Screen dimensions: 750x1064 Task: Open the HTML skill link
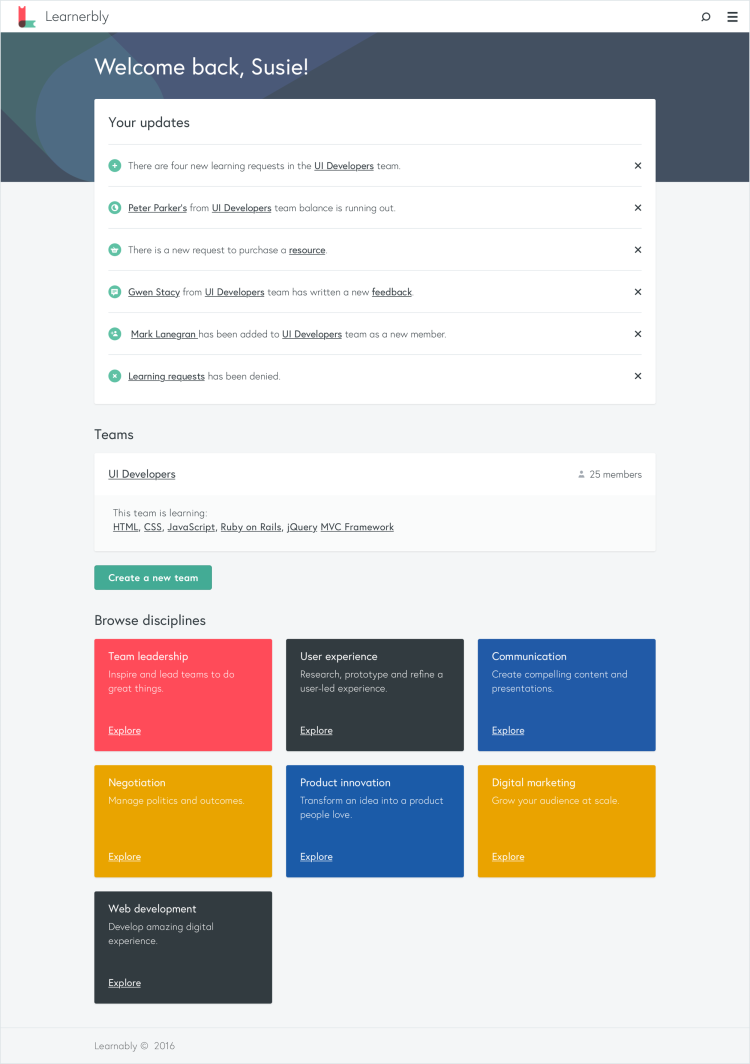coord(126,527)
